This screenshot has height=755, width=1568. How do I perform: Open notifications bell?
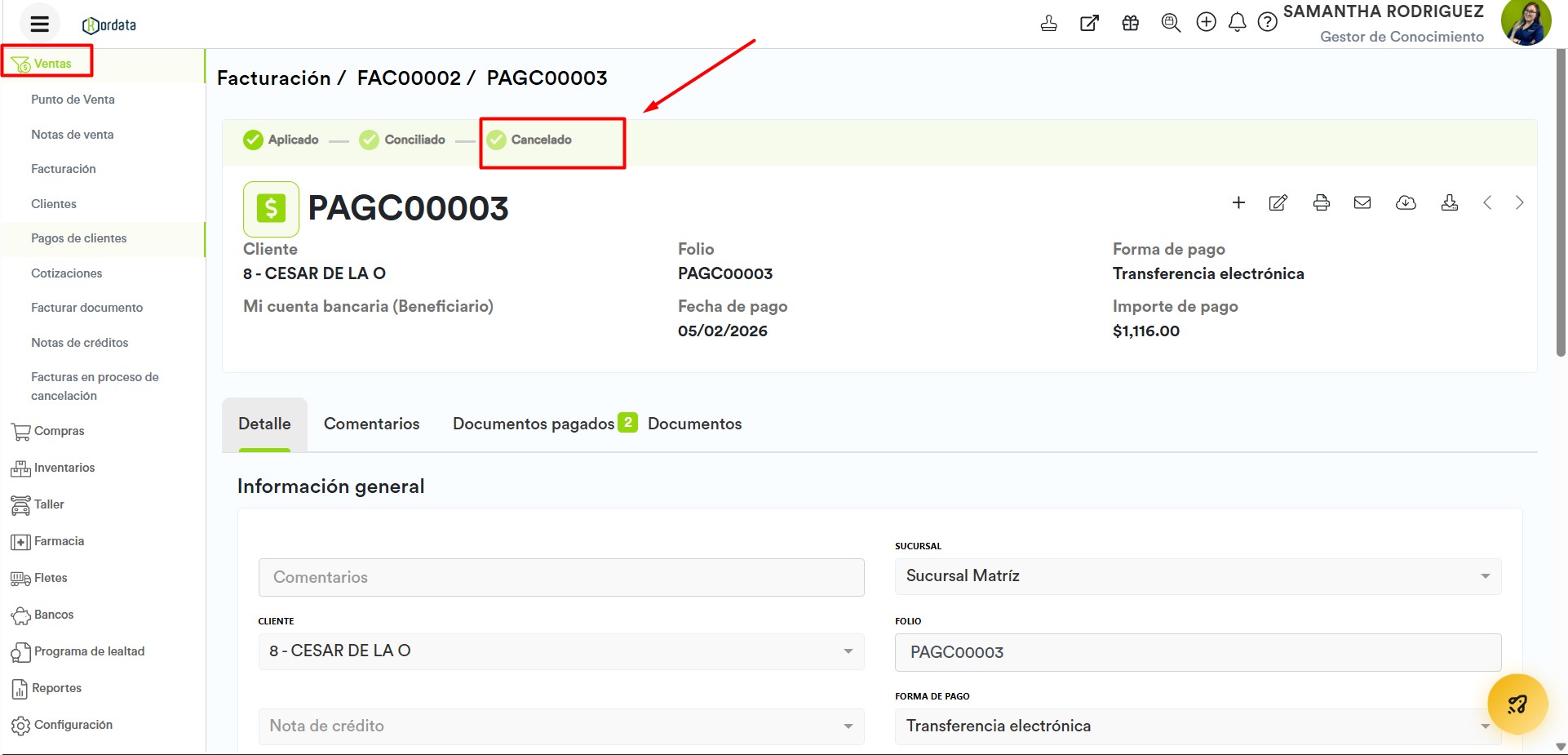click(1238, 22)
